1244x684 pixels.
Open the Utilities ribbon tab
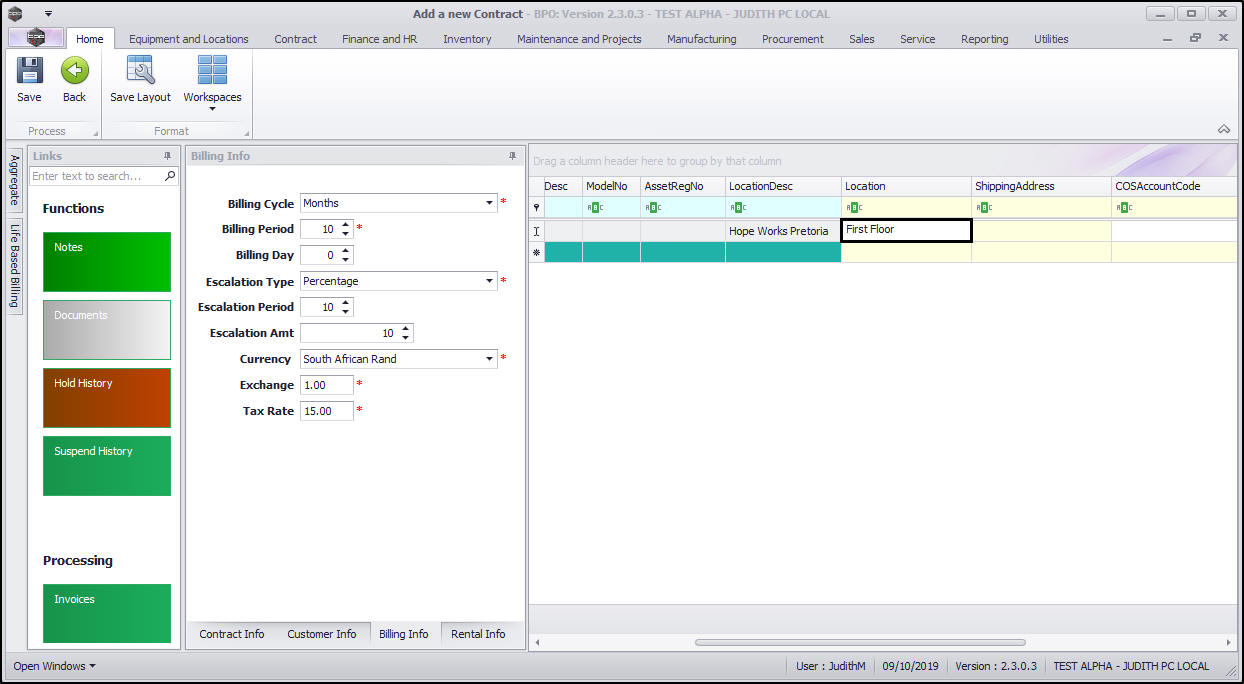point(1051,39)
